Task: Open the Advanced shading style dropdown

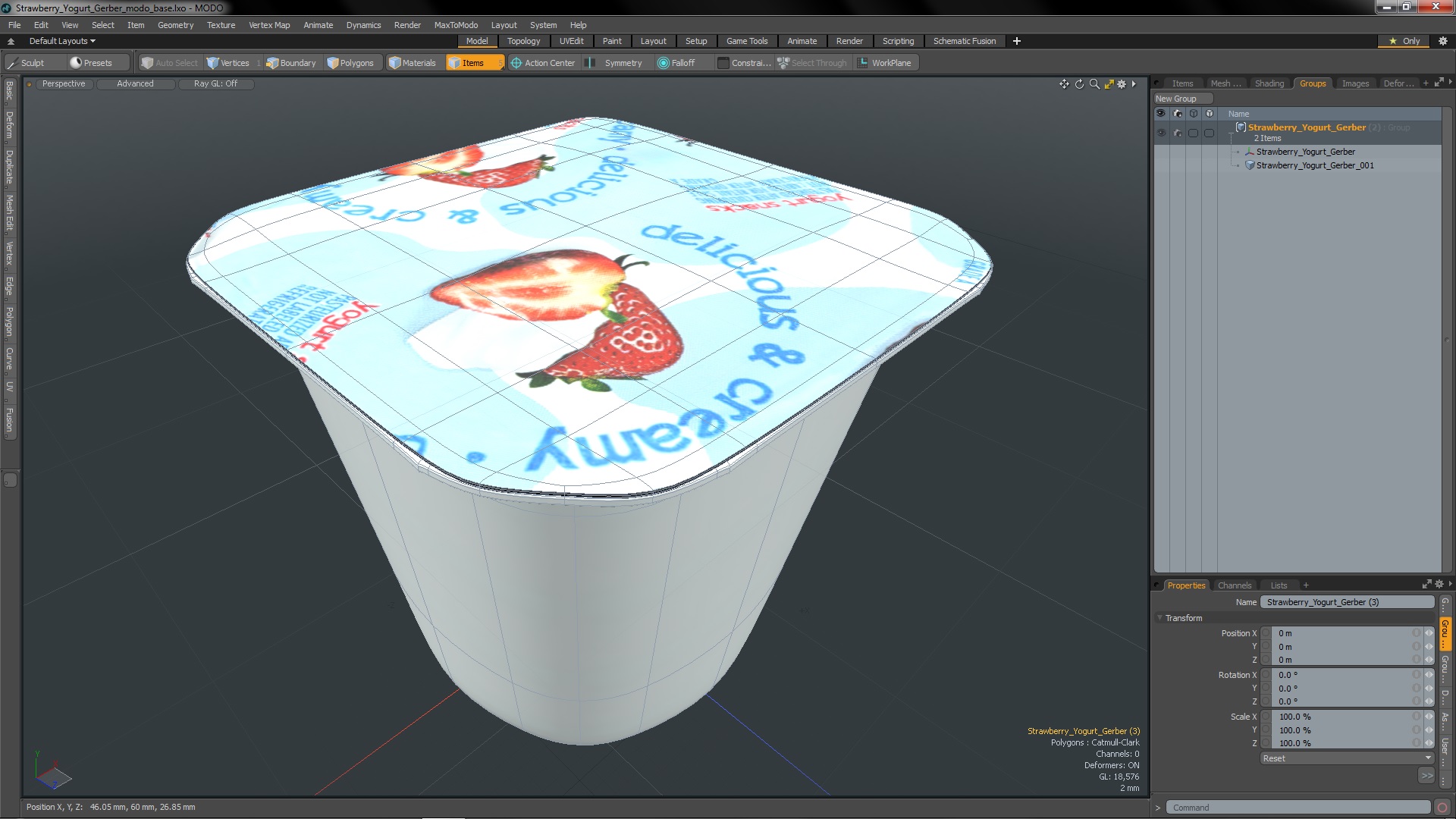Action: tap(135, 84)
